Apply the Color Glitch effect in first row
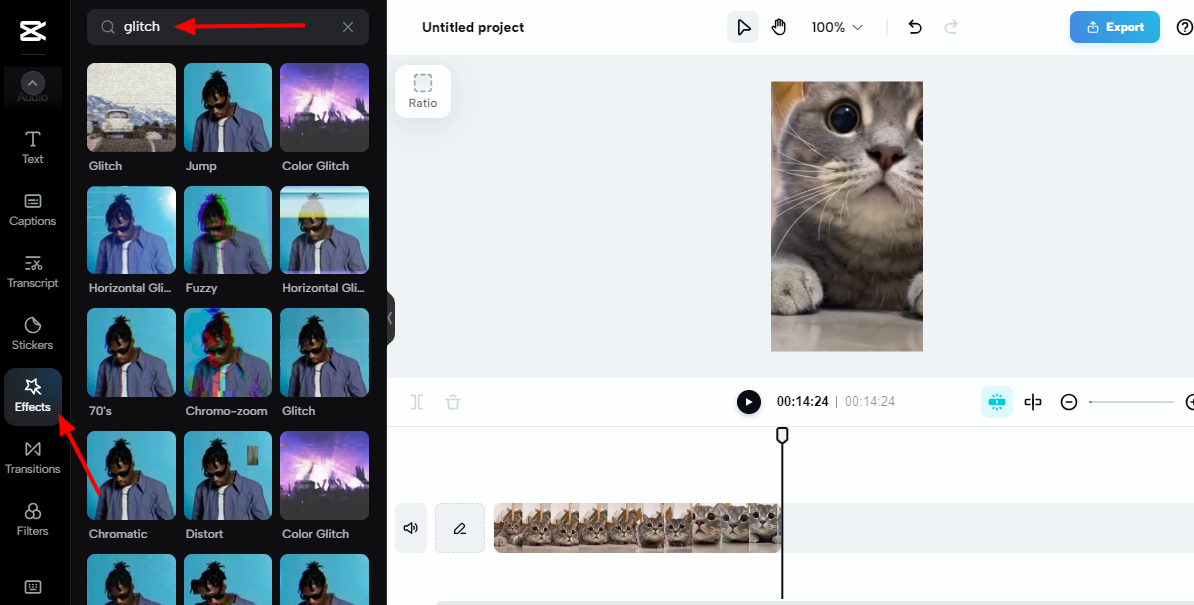 [324, 107]
